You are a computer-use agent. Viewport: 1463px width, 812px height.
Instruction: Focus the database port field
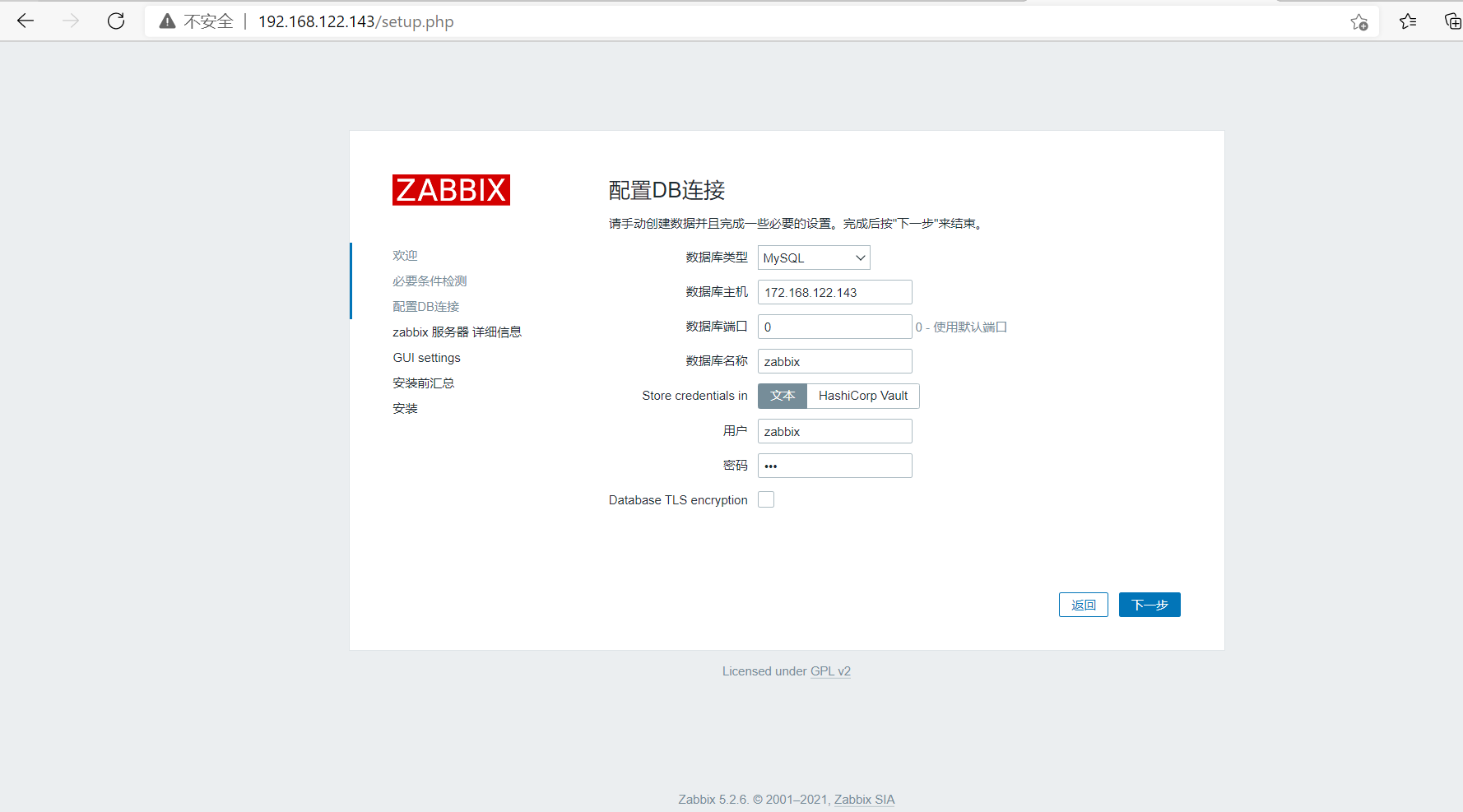[834, 327]
